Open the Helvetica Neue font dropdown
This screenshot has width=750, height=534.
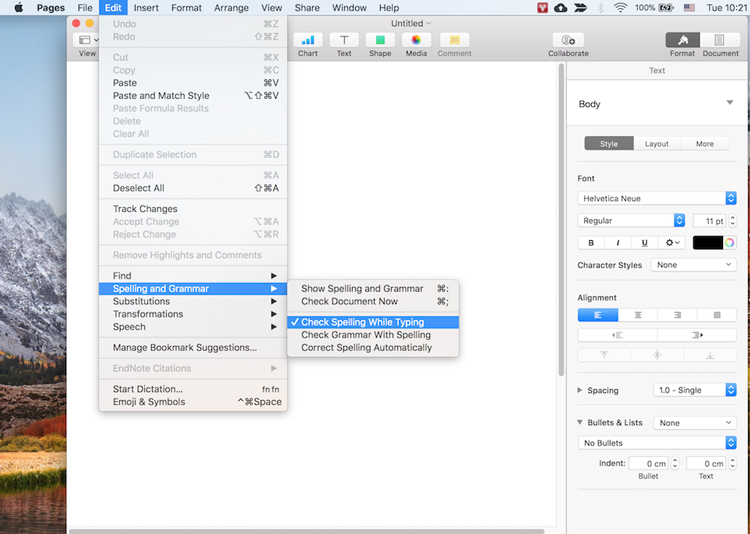click(657, 198)
